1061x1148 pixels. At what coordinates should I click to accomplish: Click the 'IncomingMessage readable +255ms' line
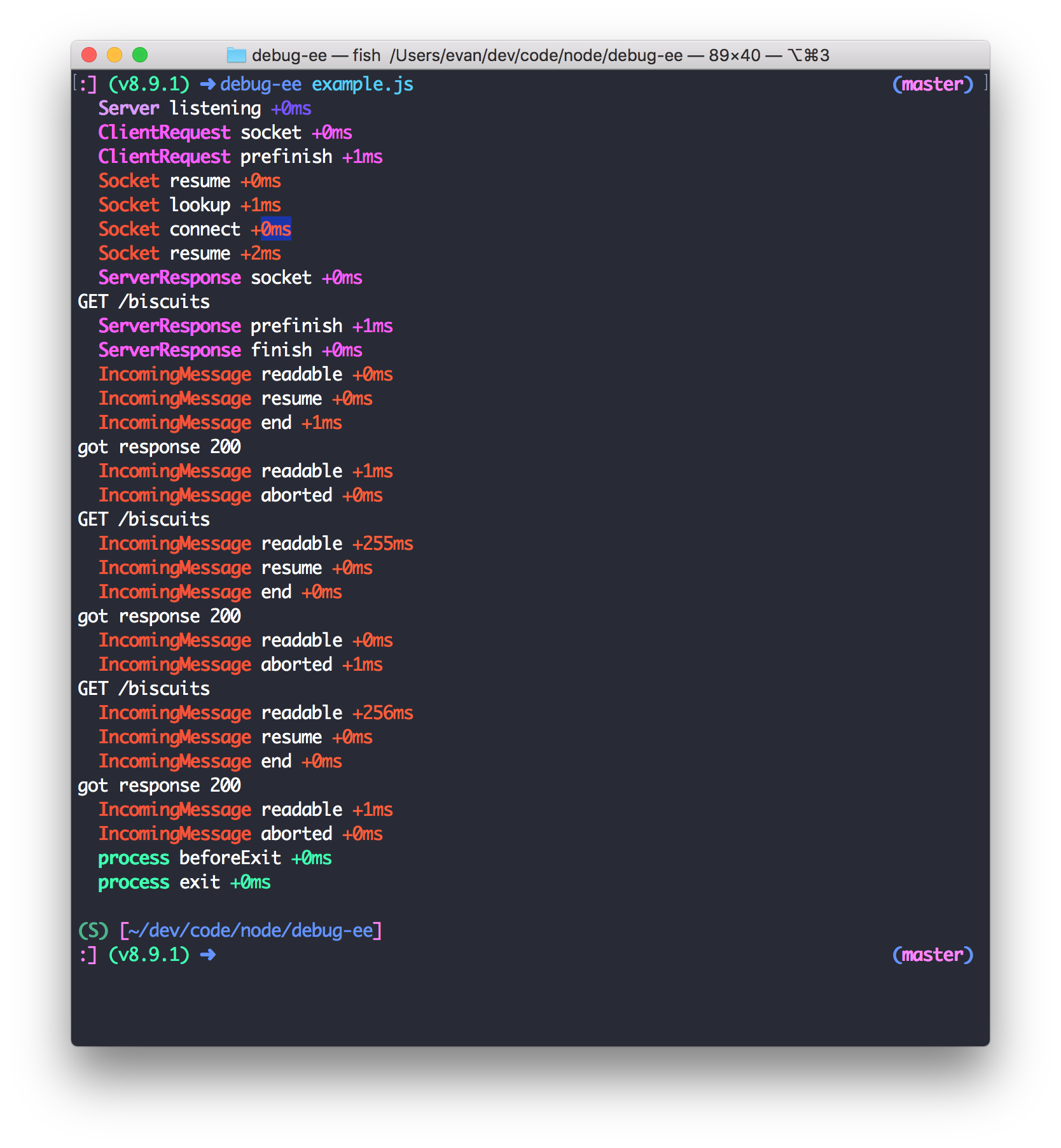pyautogui.click(x=256, y=543)
